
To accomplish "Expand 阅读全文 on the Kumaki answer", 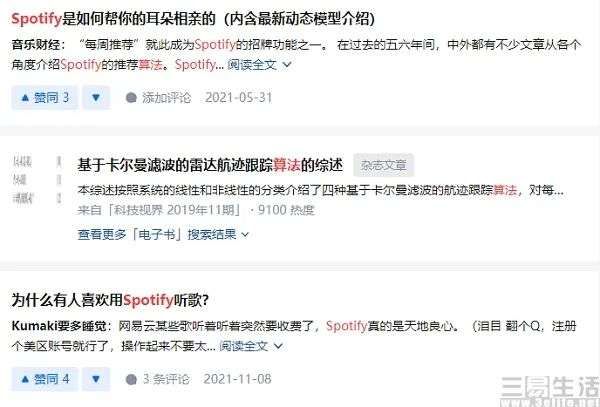I will pyautogui.click(x=251, y=346).
